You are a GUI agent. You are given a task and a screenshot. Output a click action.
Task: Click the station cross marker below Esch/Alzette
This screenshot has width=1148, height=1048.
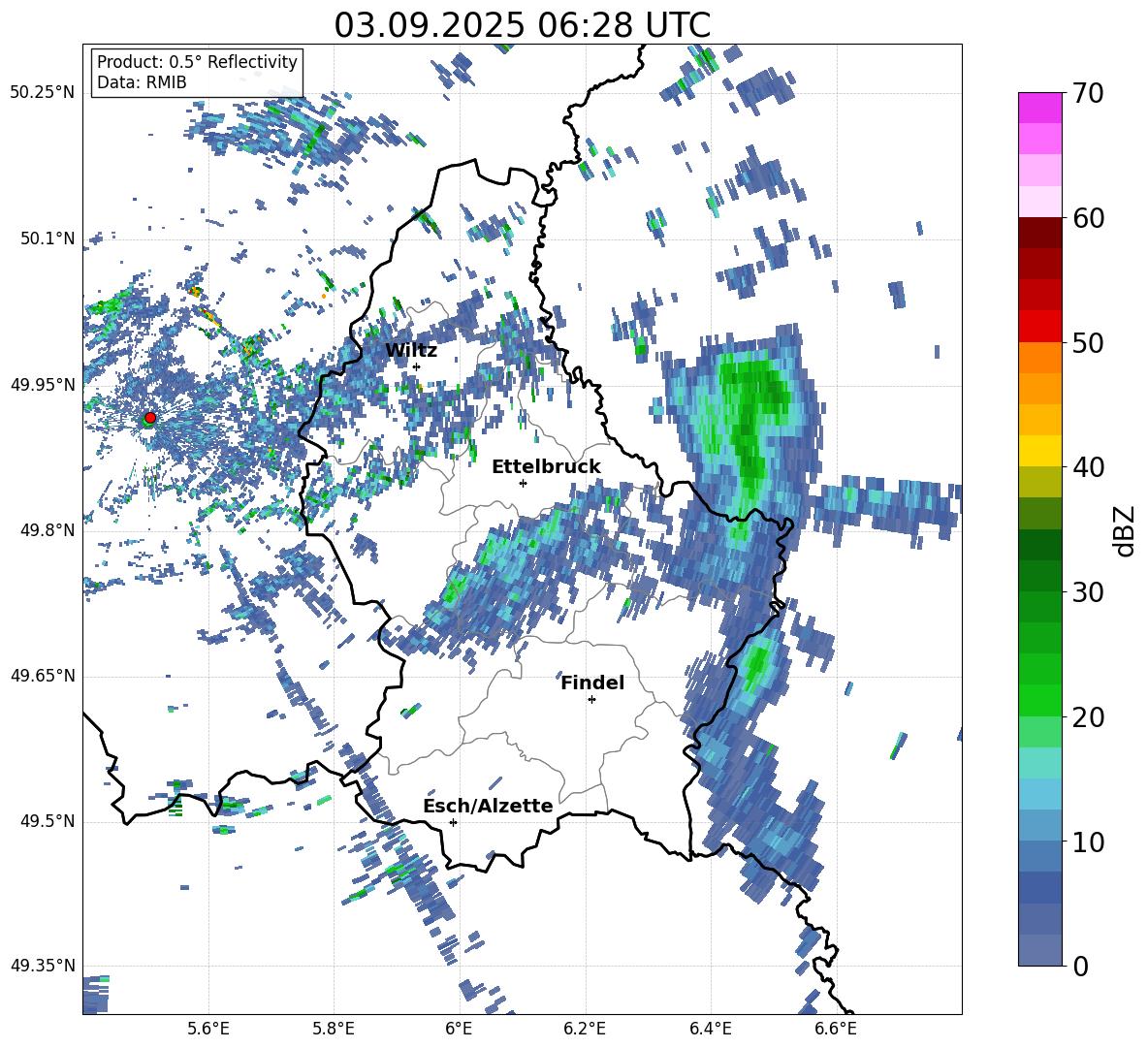point(453,822)
